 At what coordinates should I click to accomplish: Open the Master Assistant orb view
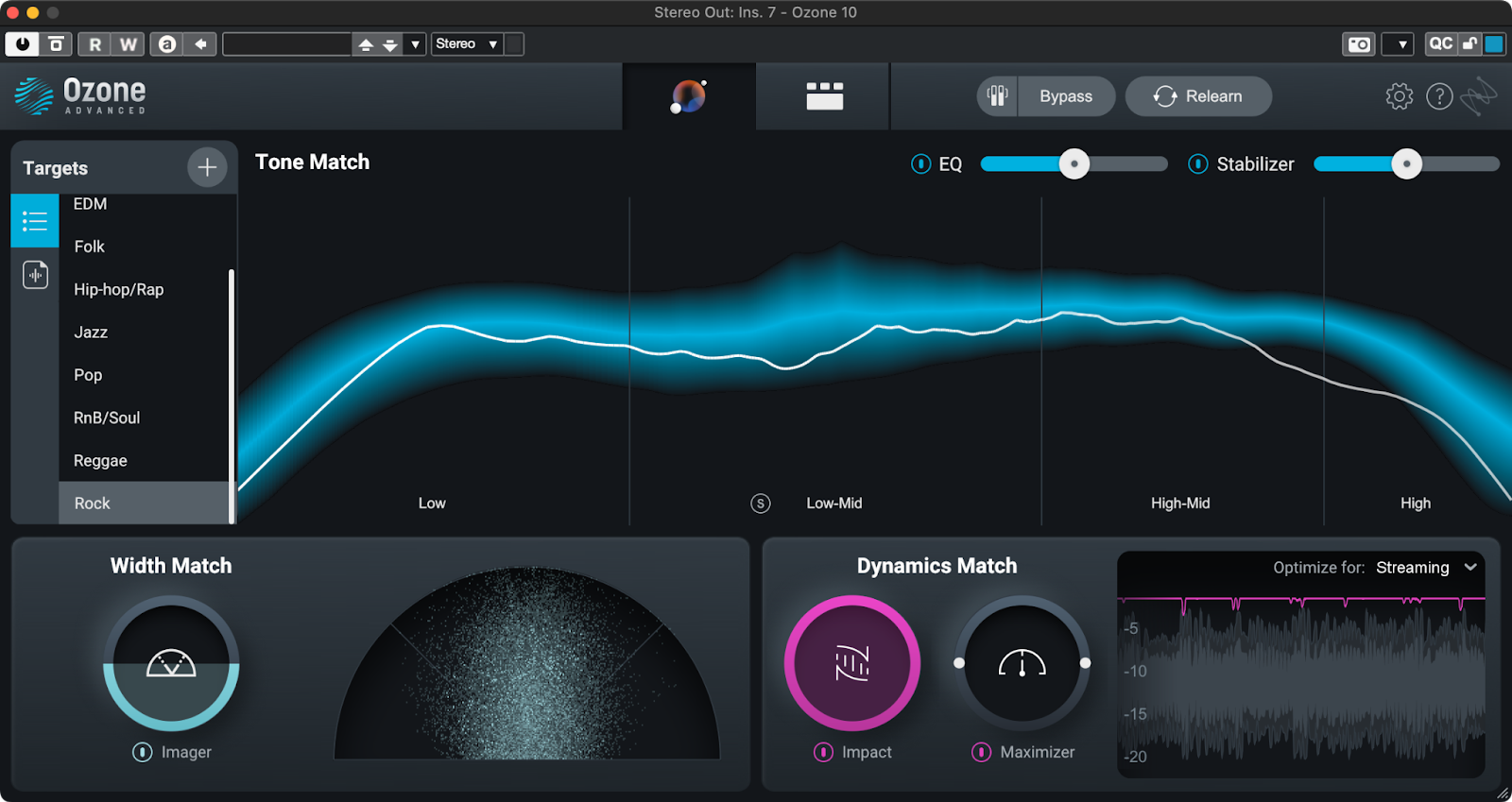click(x=689, y=96)
